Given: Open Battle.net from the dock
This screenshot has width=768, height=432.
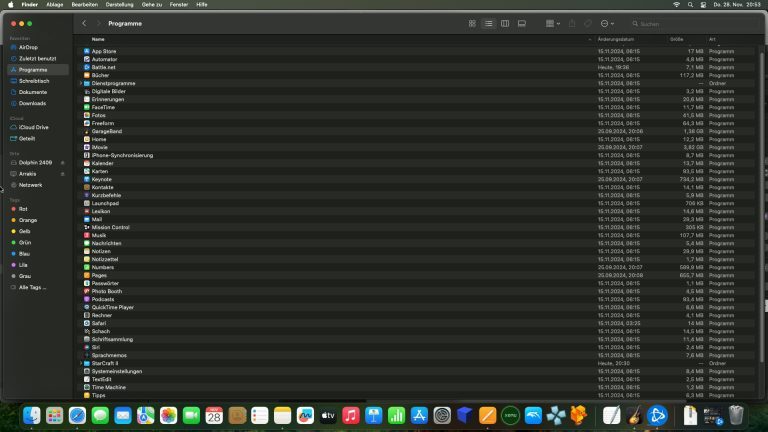Looking at the screenshot, I should 657,416.
